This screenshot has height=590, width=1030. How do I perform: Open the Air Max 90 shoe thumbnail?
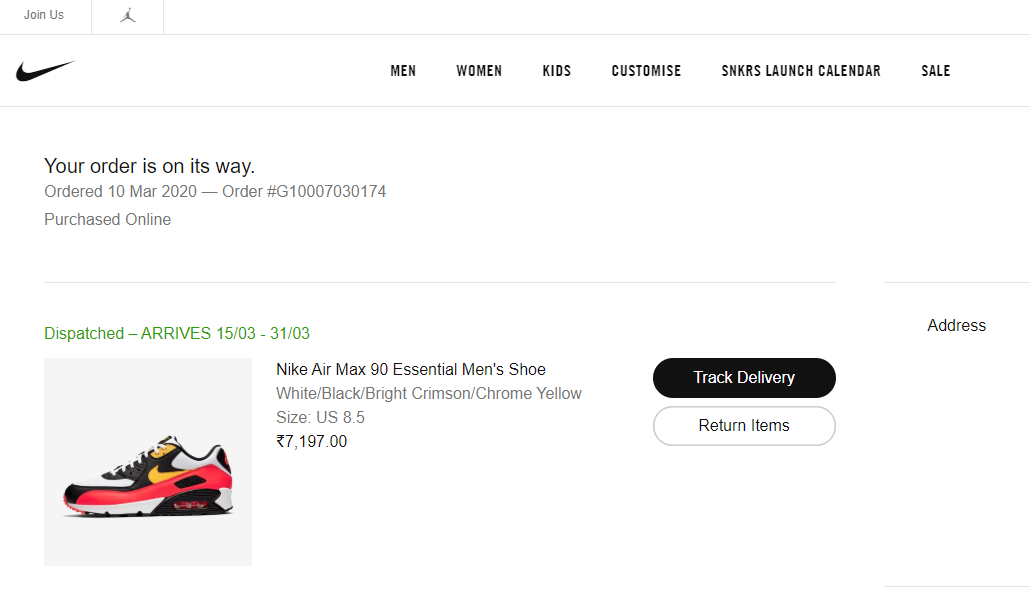tap(148, 462)
